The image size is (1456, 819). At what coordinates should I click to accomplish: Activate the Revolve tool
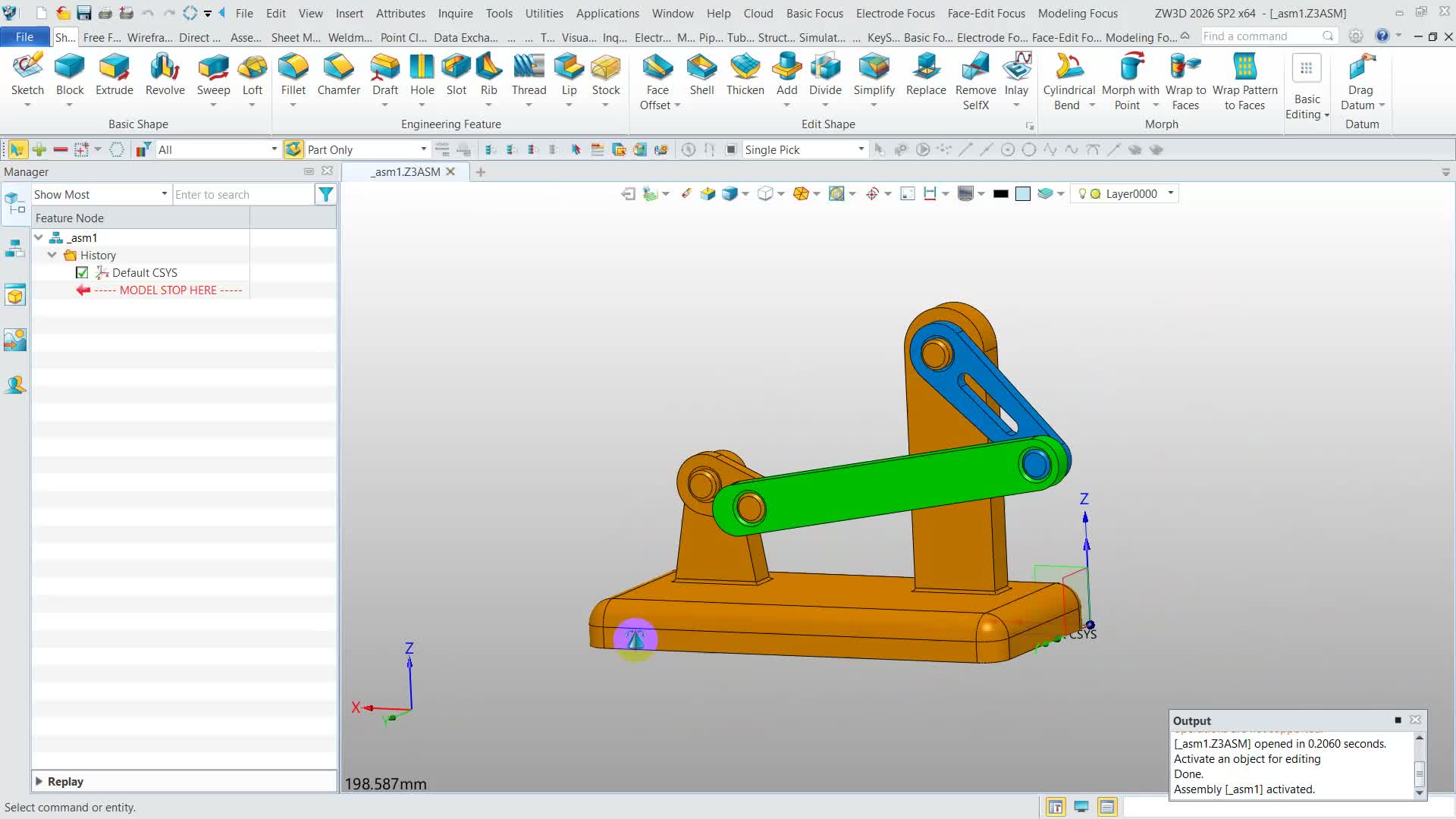point(165,76)
